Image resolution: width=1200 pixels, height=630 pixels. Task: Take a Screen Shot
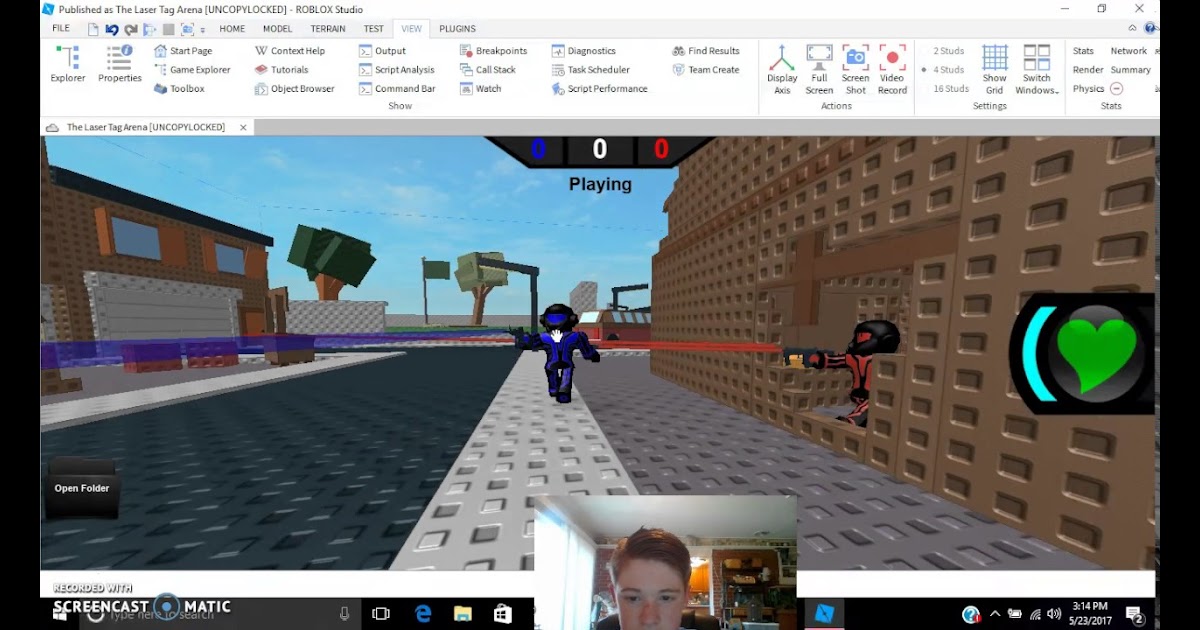[855, 70]
